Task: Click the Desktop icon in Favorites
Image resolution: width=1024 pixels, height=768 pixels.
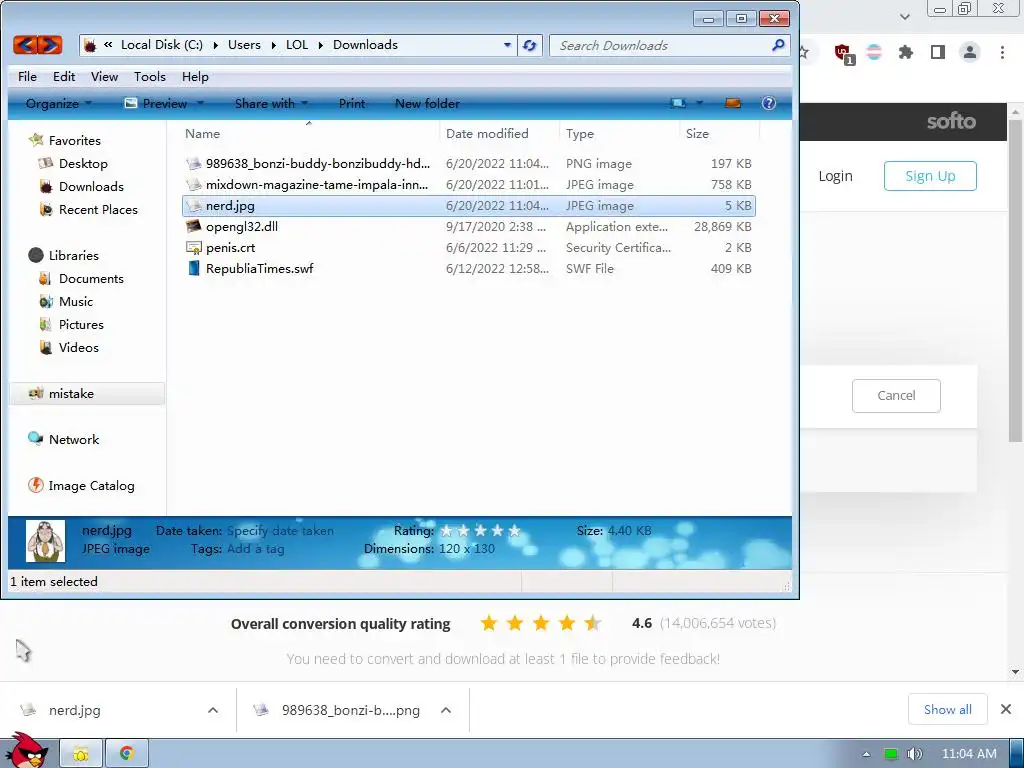Action: point(45,163)
